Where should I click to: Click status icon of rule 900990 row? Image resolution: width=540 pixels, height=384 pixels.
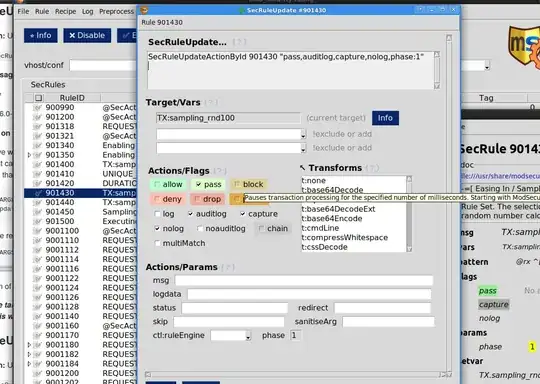[x=37, y=107]
